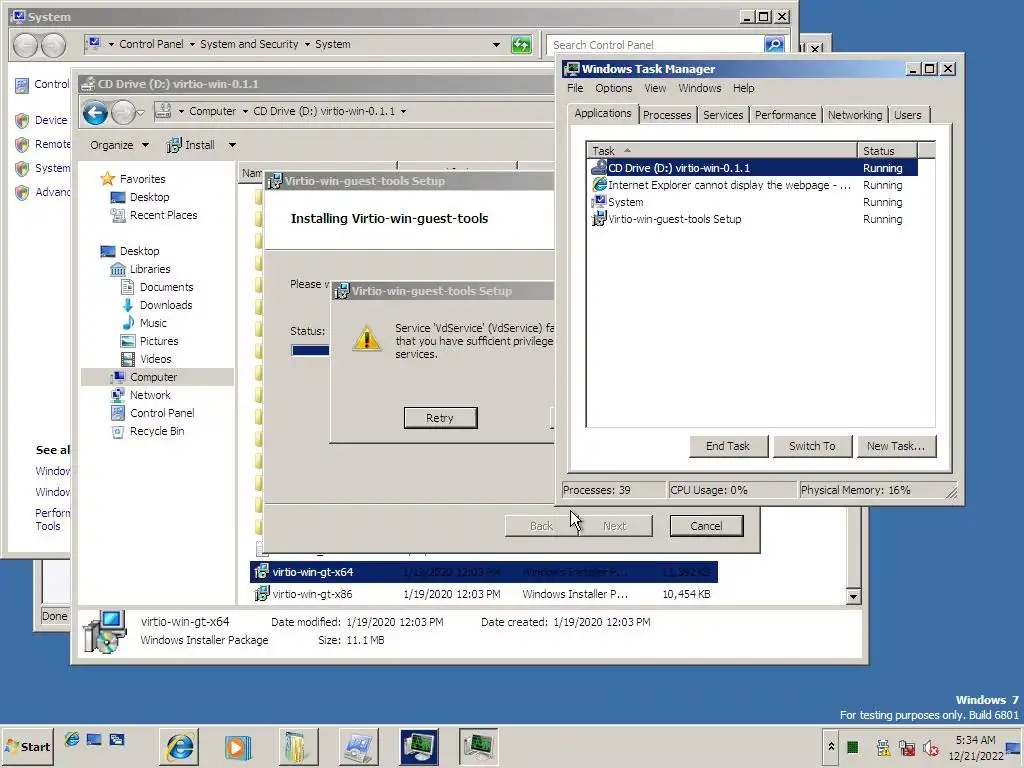Viewport: 1024px width, 768px height.
Task: Click the New Task... button
Action: (x=896, y=446)
